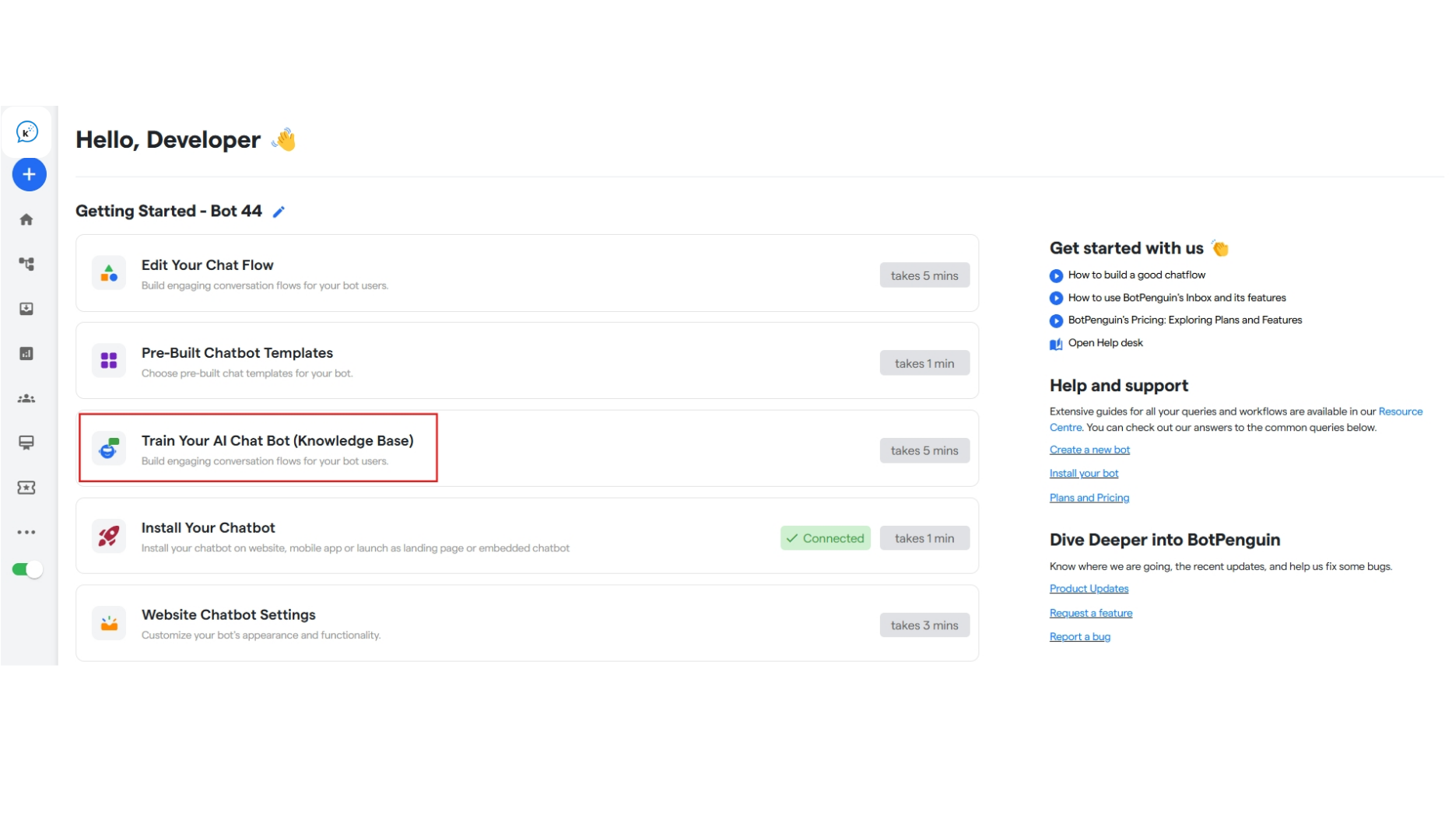Open 'How to use BotPenguin's Inbox and its features'
This screenshot has width=1452, height=840.
(1177, 298)
